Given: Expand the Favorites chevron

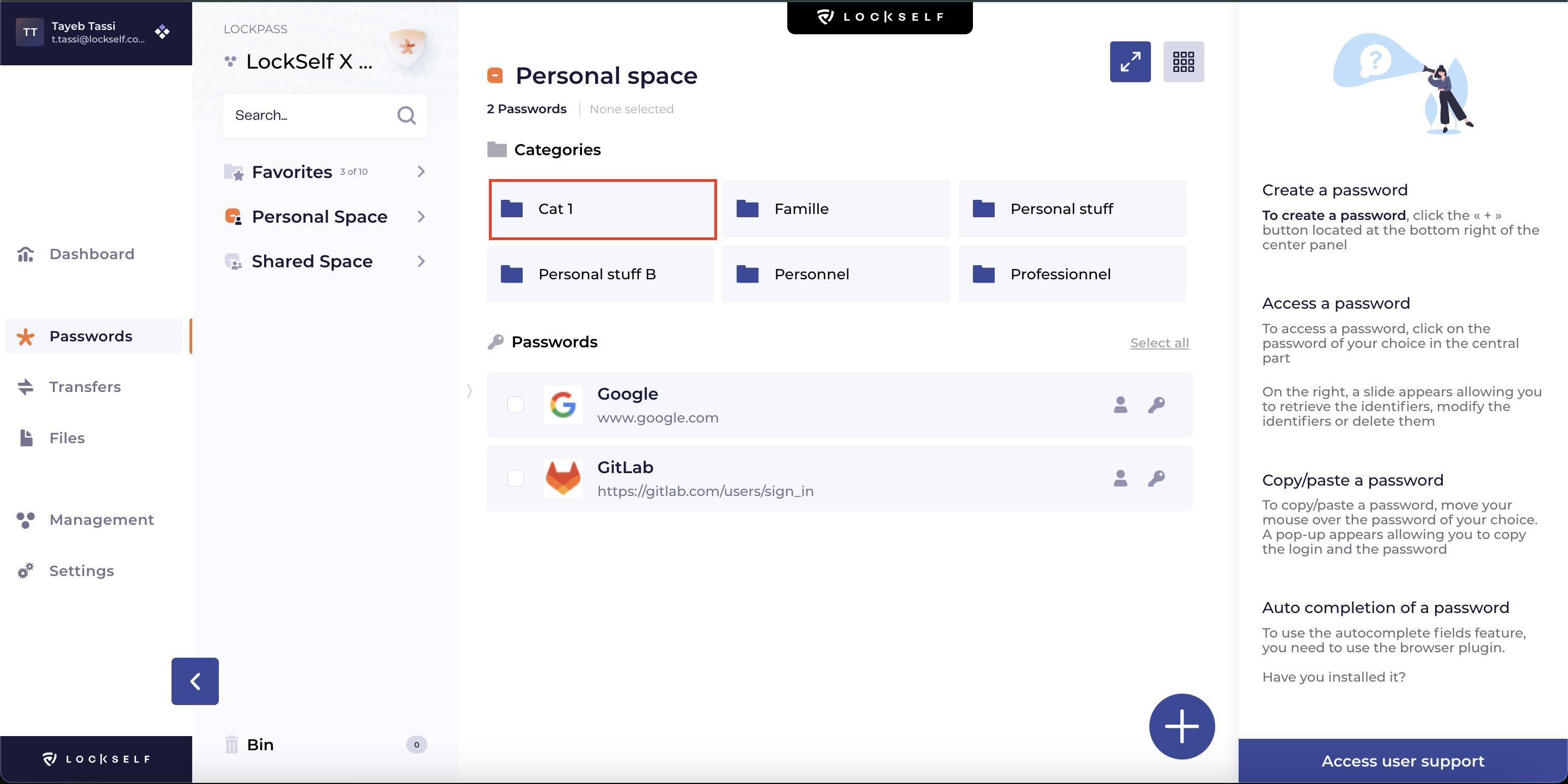Looking at the screenshot, I should [421, 171].
